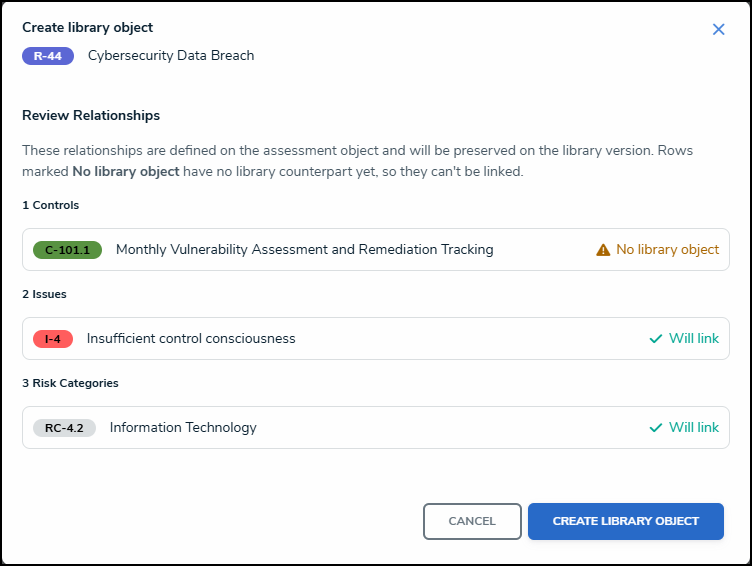Click the RC-4.2 risk category badge
752x566 pixels.
64,428
